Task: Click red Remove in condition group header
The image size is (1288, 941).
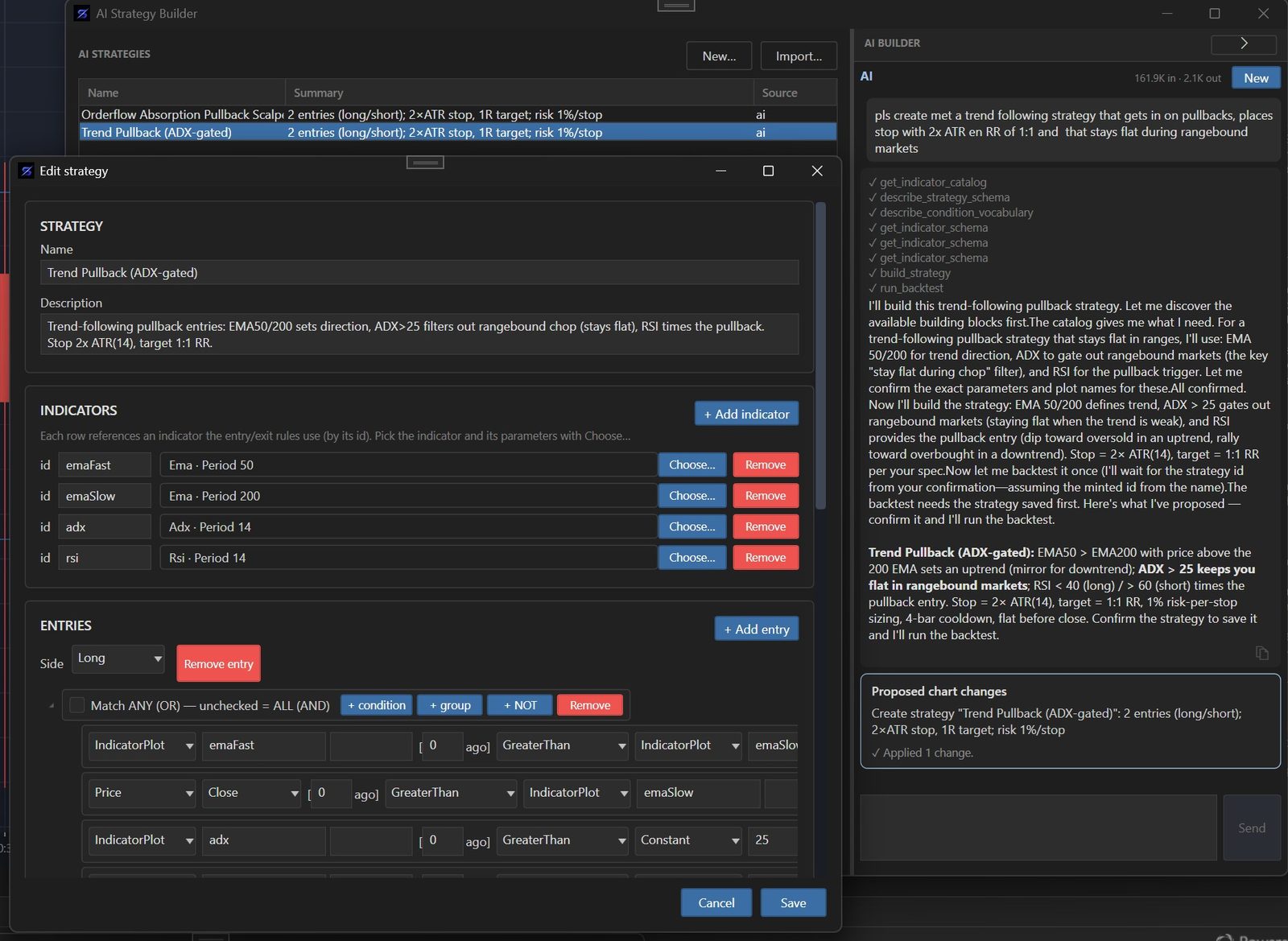Action: pyautogui.click(x=590, y=705)
